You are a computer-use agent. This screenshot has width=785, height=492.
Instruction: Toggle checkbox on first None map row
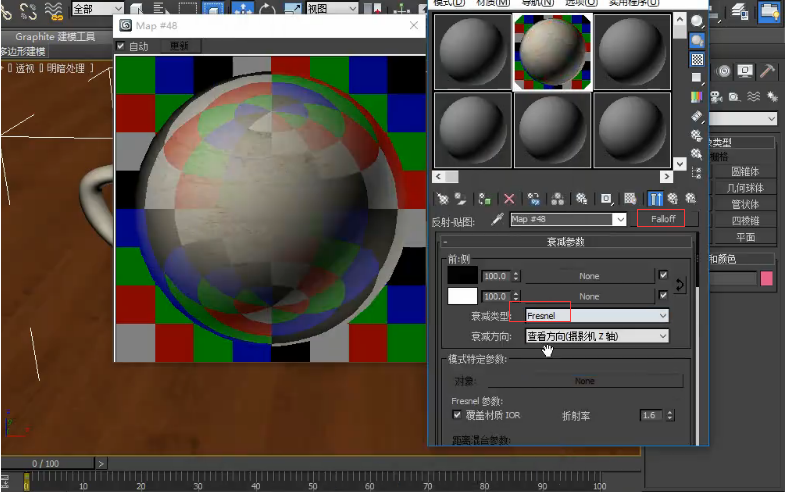[663, 275]
